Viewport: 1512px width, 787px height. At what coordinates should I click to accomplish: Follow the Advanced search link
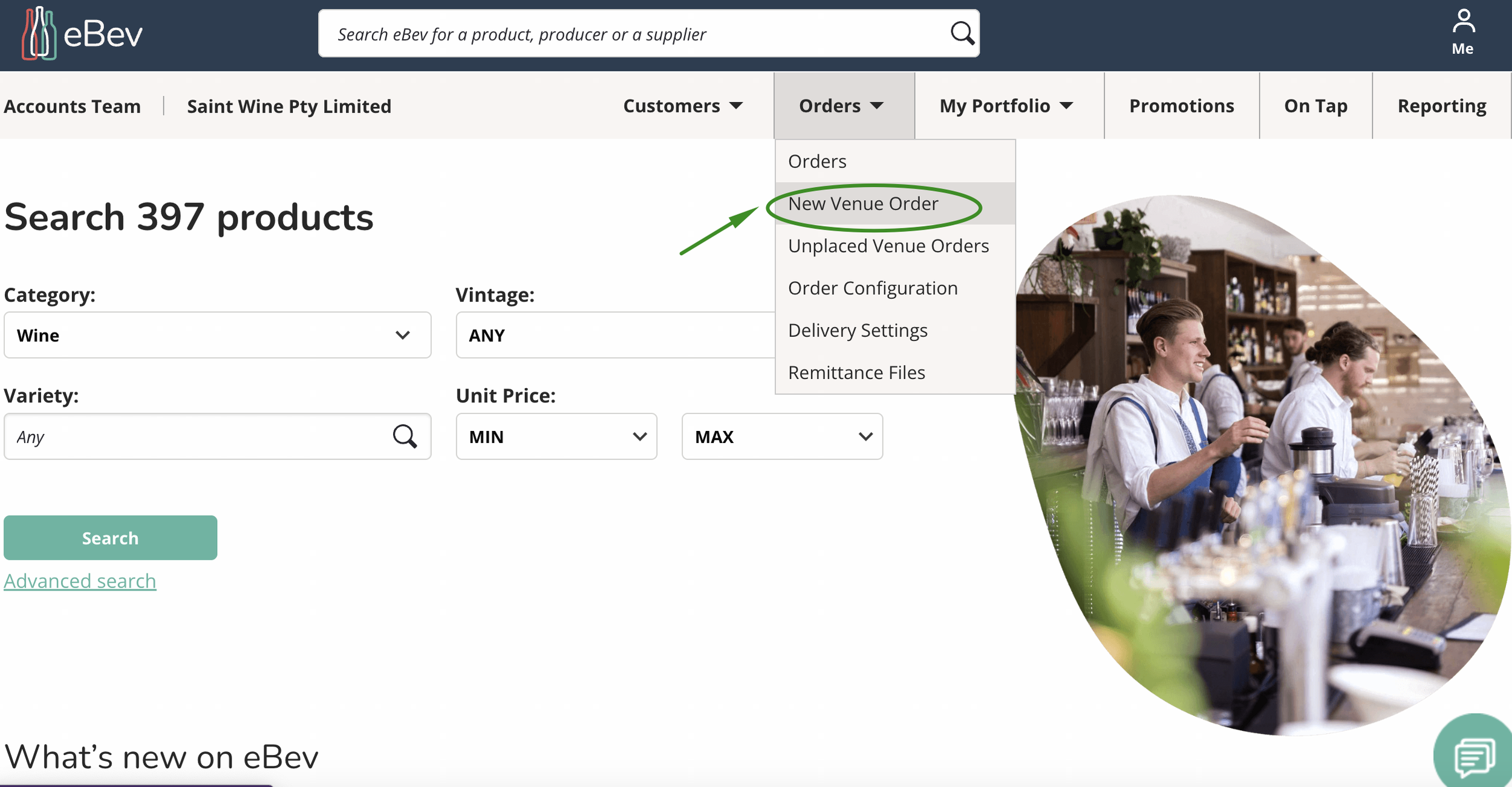coord(80,581)
